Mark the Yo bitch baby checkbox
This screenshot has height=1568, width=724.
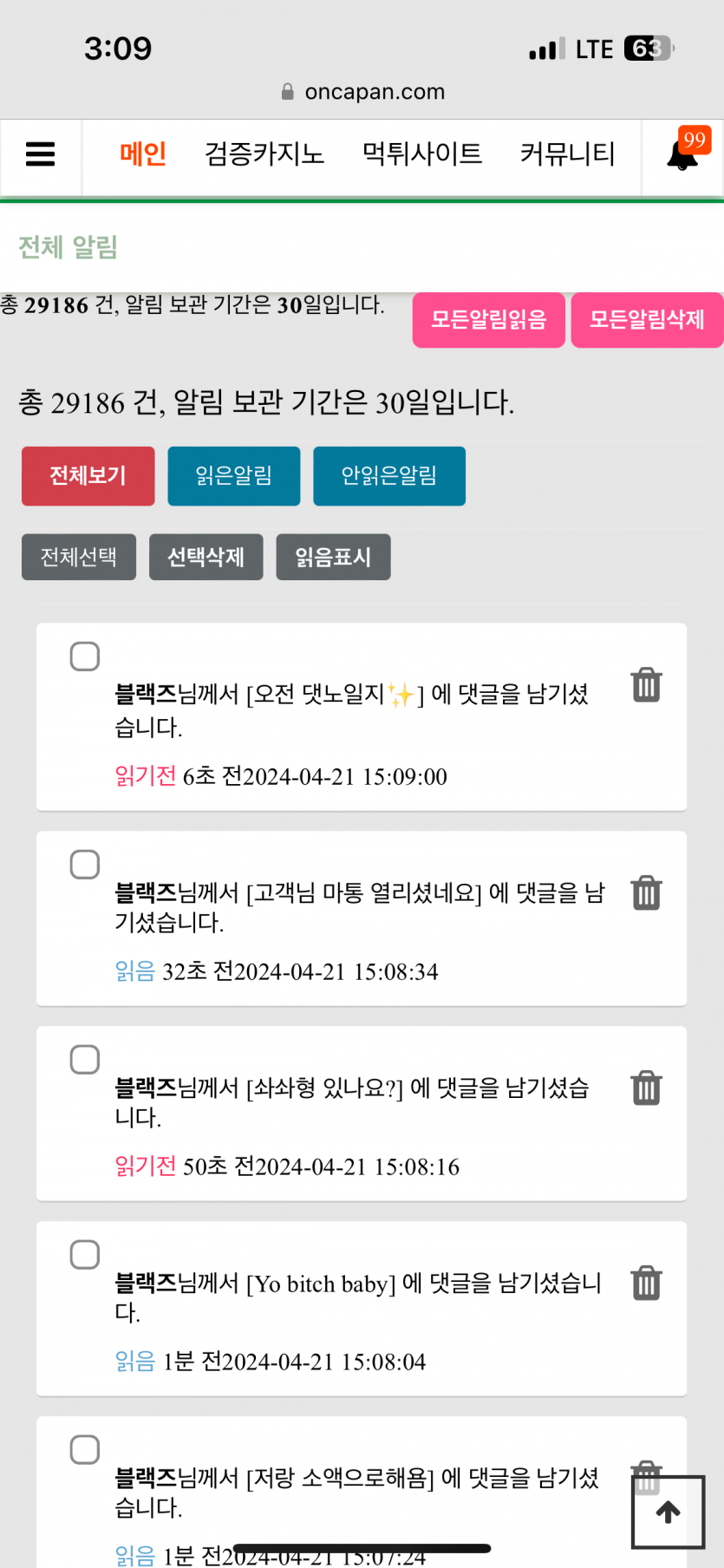point(85,1255)
